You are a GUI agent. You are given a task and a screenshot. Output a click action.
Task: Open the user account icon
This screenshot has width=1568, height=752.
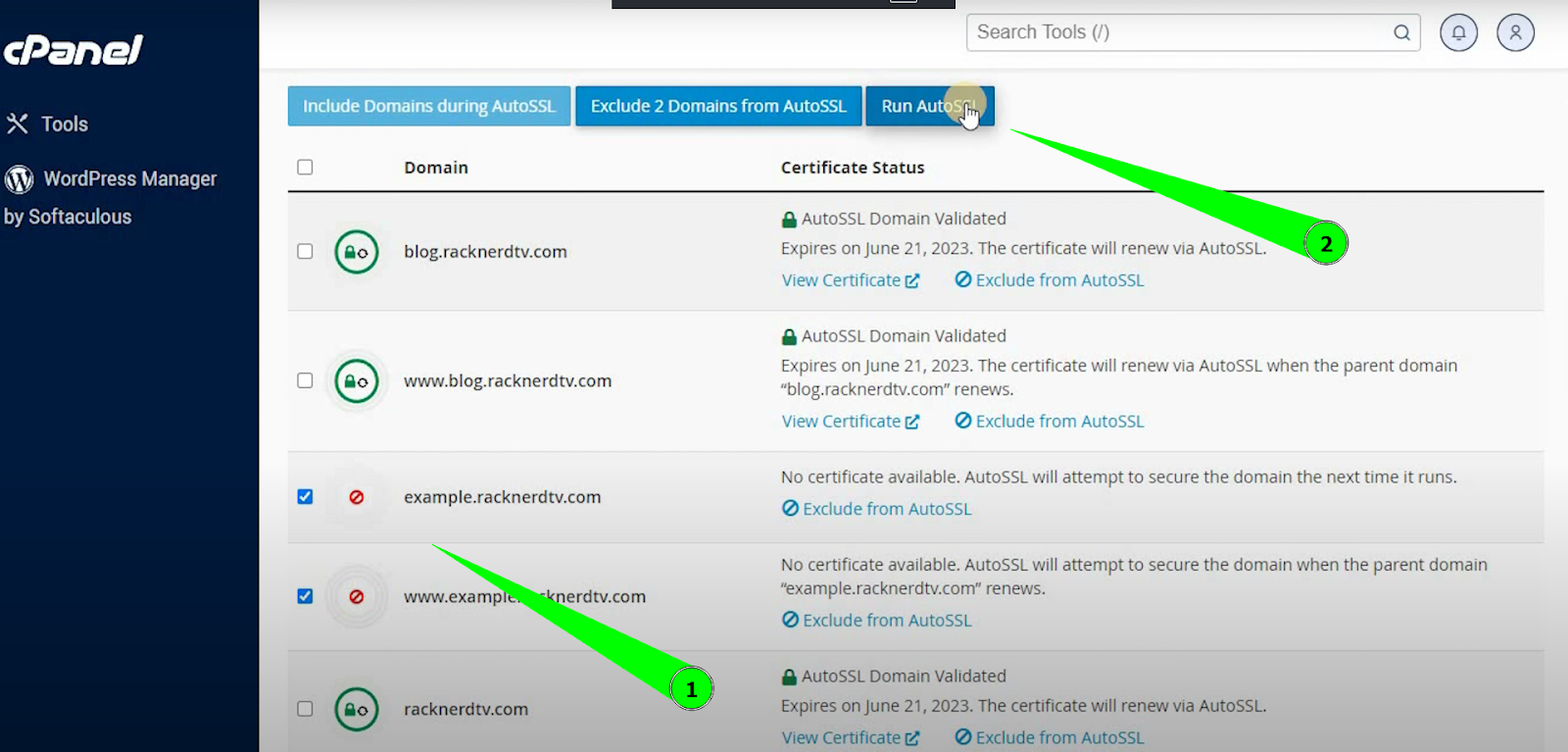click(1515, 32)
